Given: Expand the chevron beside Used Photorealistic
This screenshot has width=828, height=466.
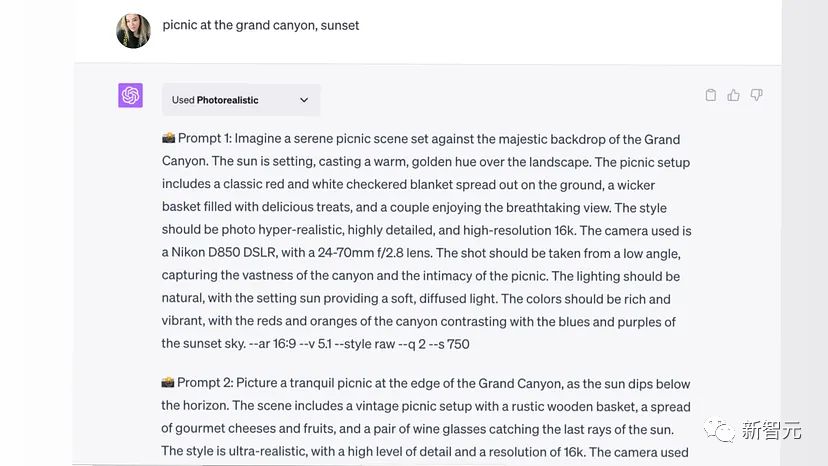Looking at the screenshot, I should [304, 100].
